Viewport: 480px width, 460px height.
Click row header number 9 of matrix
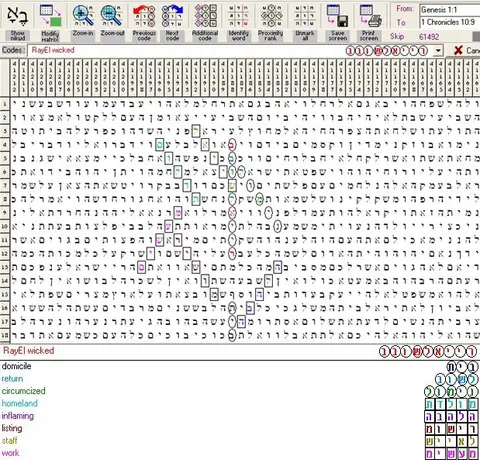(5, 212)
